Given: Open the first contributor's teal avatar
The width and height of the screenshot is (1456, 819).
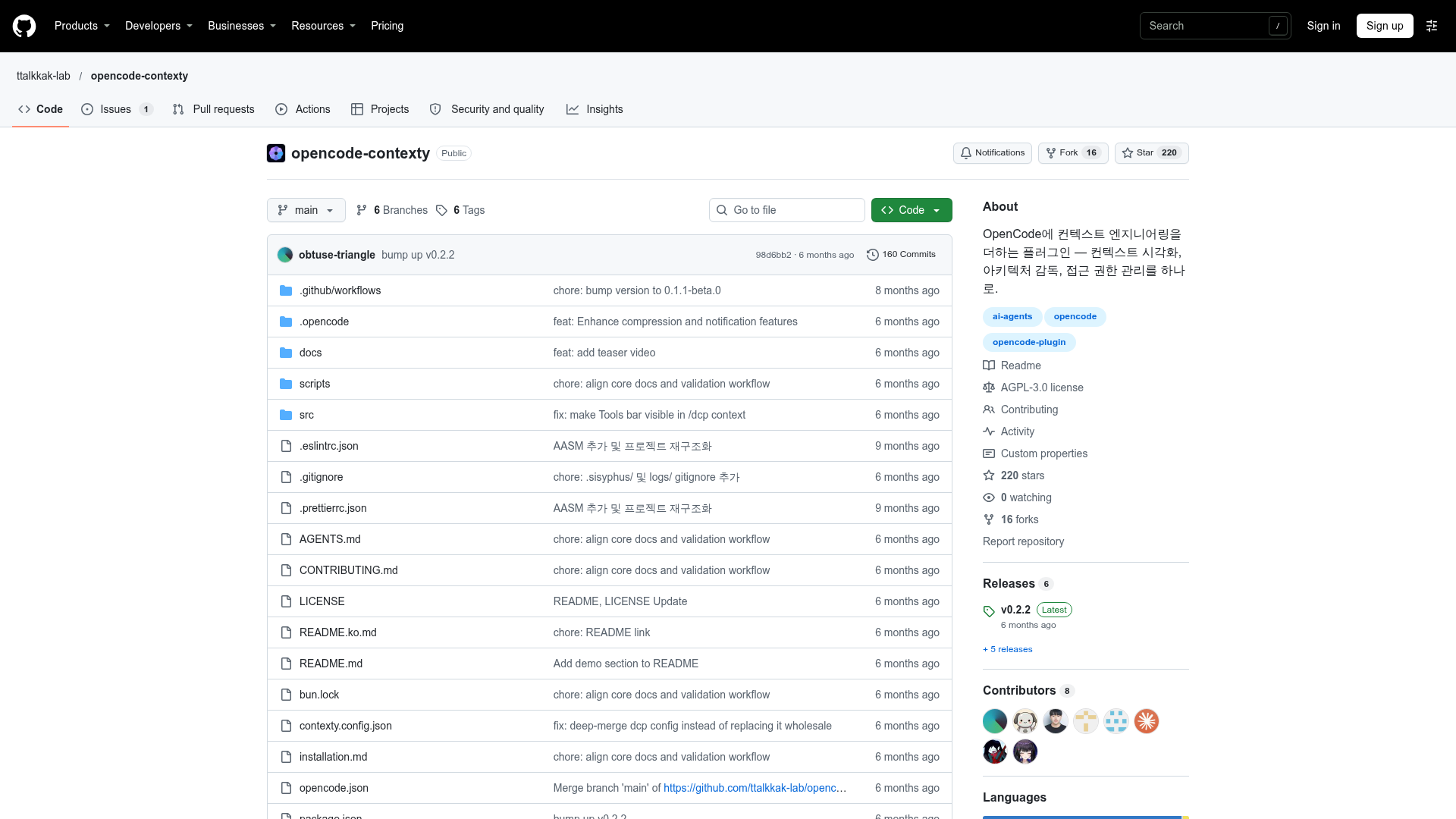Looking at the screenshot, I should [x=995, y=721].
